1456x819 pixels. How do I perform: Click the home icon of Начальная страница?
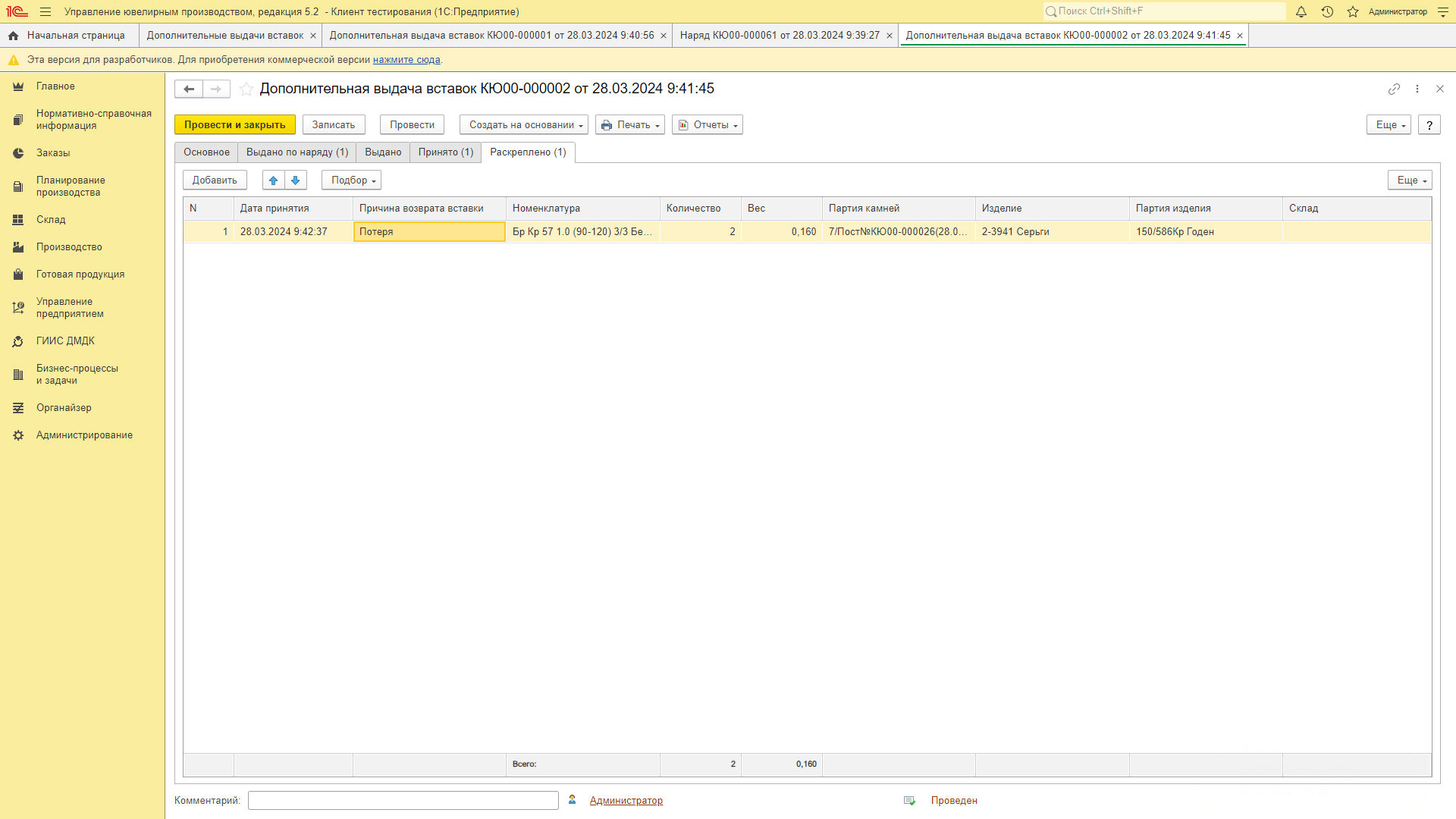(x=13, y=36)
